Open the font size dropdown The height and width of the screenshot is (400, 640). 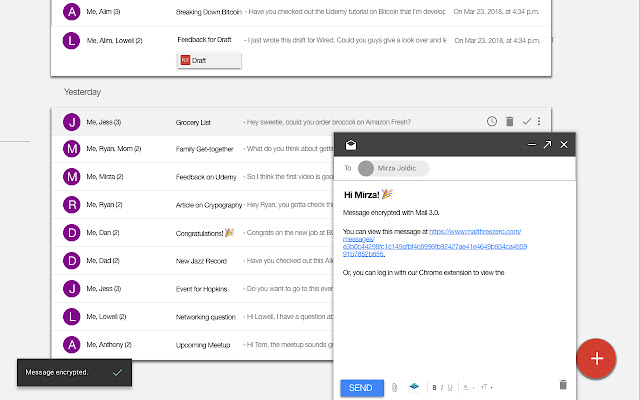[484, 387]
